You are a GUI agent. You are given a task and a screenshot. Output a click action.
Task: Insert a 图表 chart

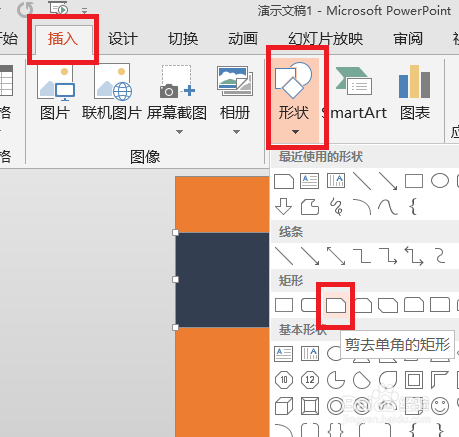coord(415,92)
